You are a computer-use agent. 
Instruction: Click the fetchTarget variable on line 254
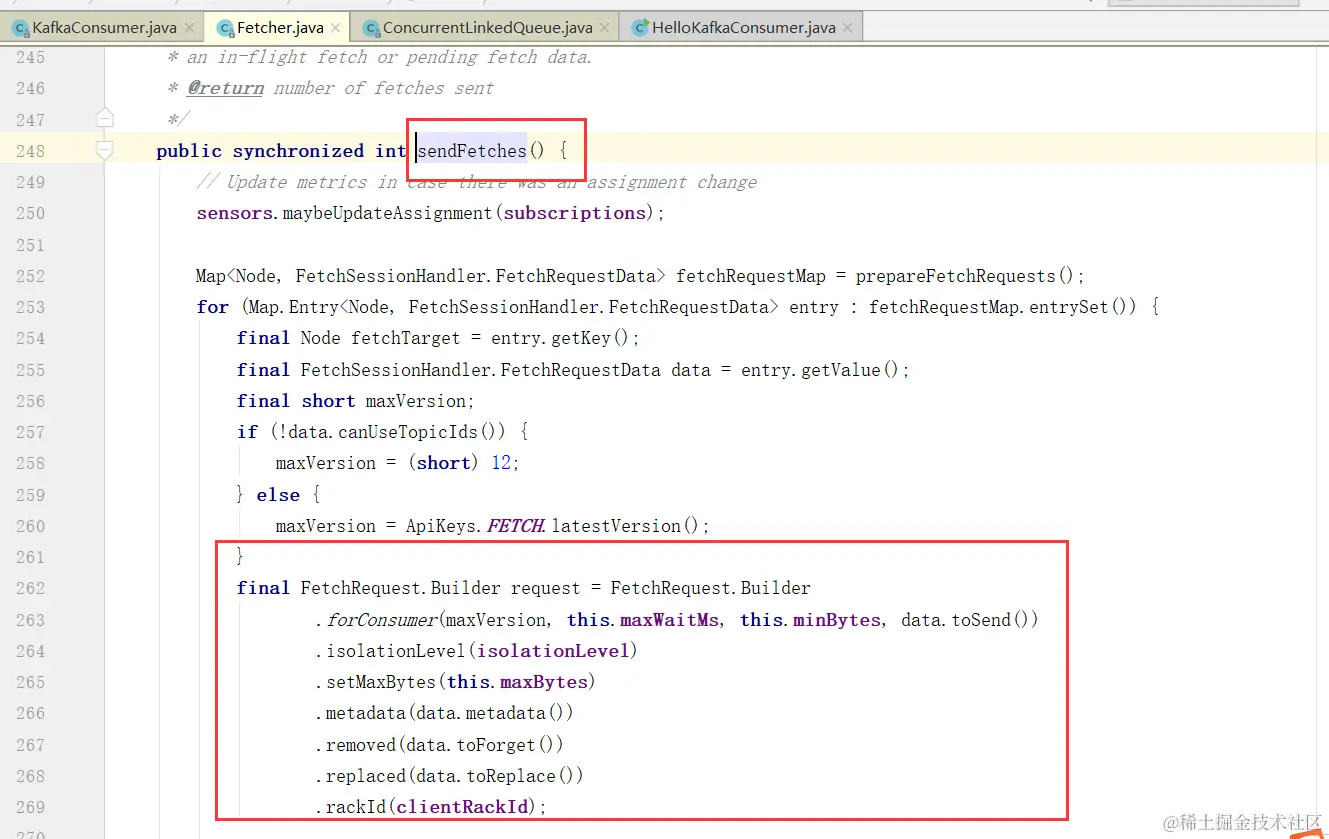(405, 338)
